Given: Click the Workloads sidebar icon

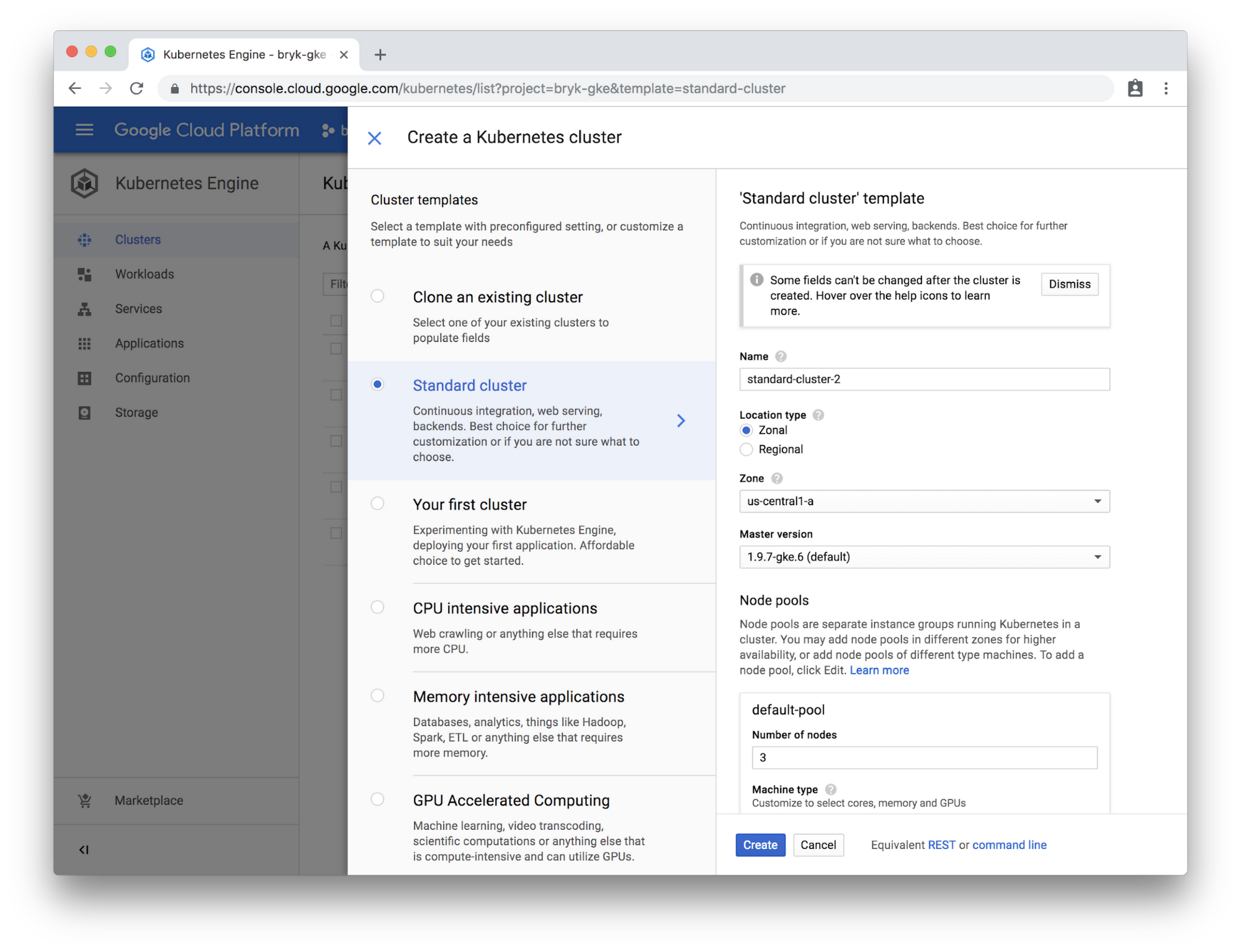Looking at the screenshot, I should click(84, 273).
